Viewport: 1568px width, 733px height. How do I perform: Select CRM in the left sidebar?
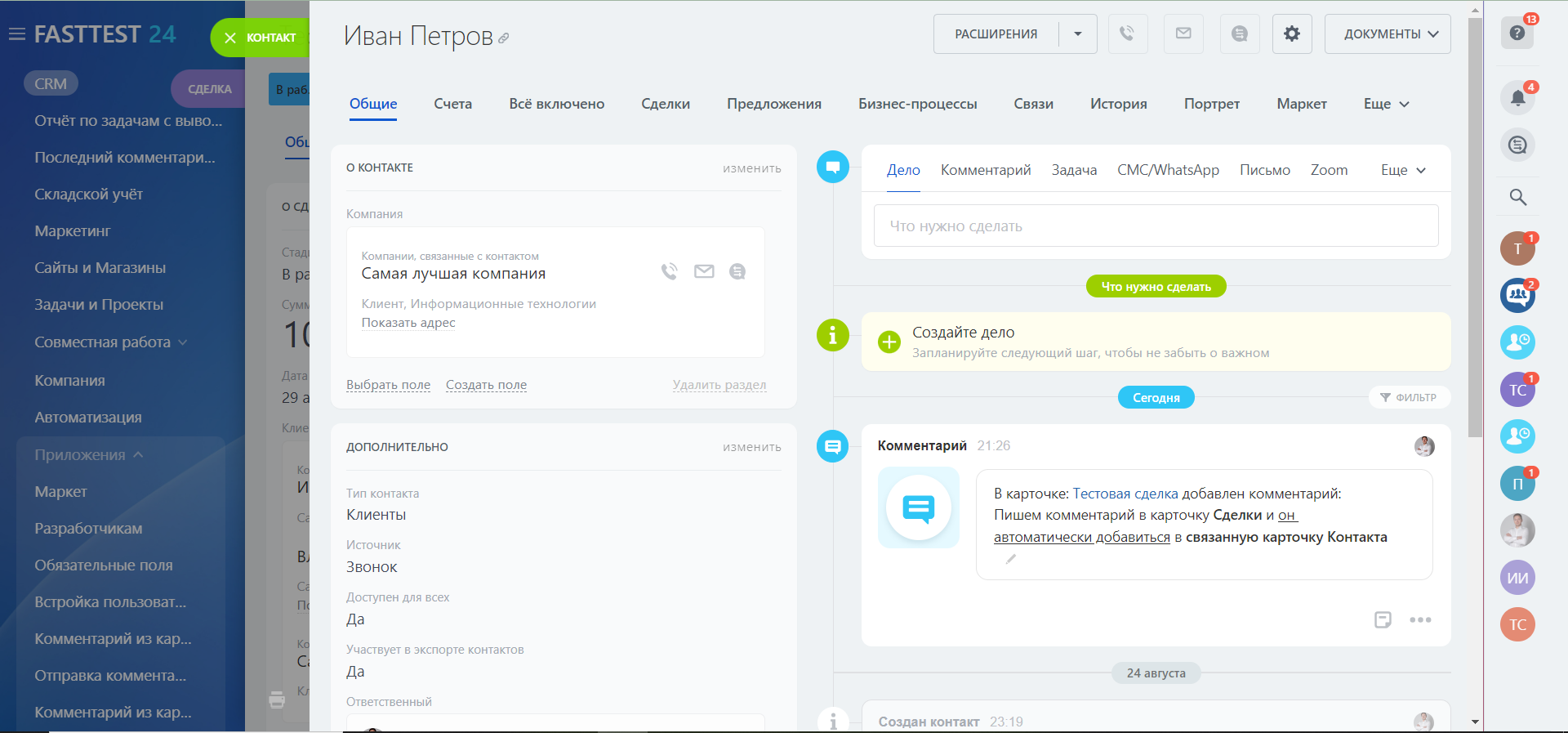coord(51,83)
